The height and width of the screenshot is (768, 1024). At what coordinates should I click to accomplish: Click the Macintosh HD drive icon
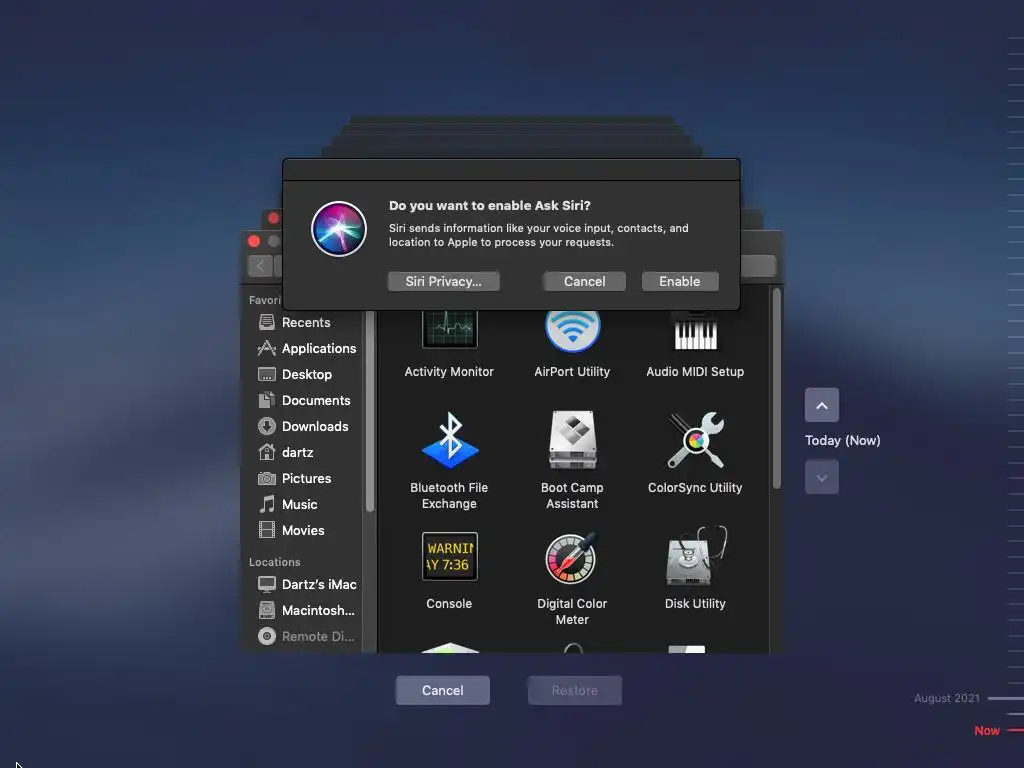pos(266,610)
